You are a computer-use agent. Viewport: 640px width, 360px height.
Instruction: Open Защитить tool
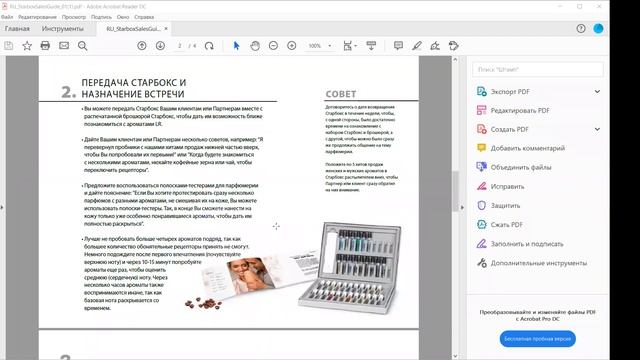tap(505, 206)
